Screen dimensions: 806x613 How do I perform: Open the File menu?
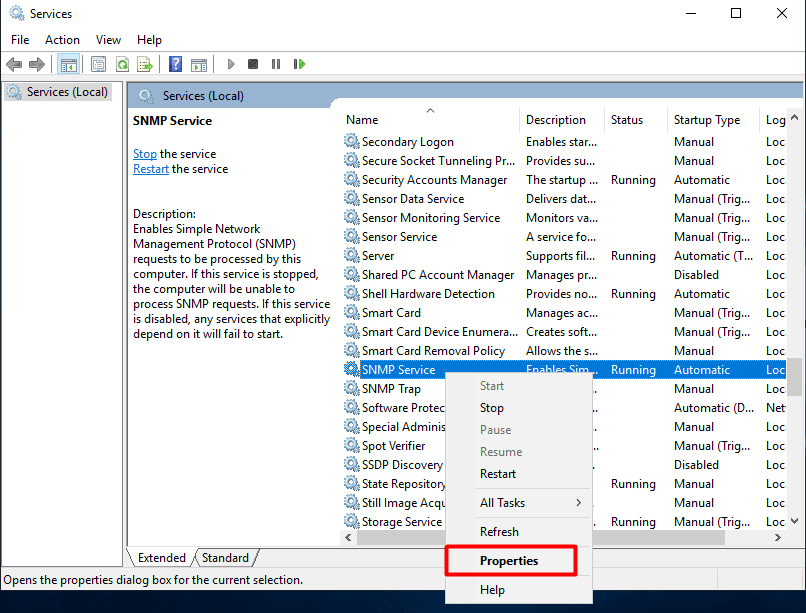pyautogui.click(x=20, y=40)
